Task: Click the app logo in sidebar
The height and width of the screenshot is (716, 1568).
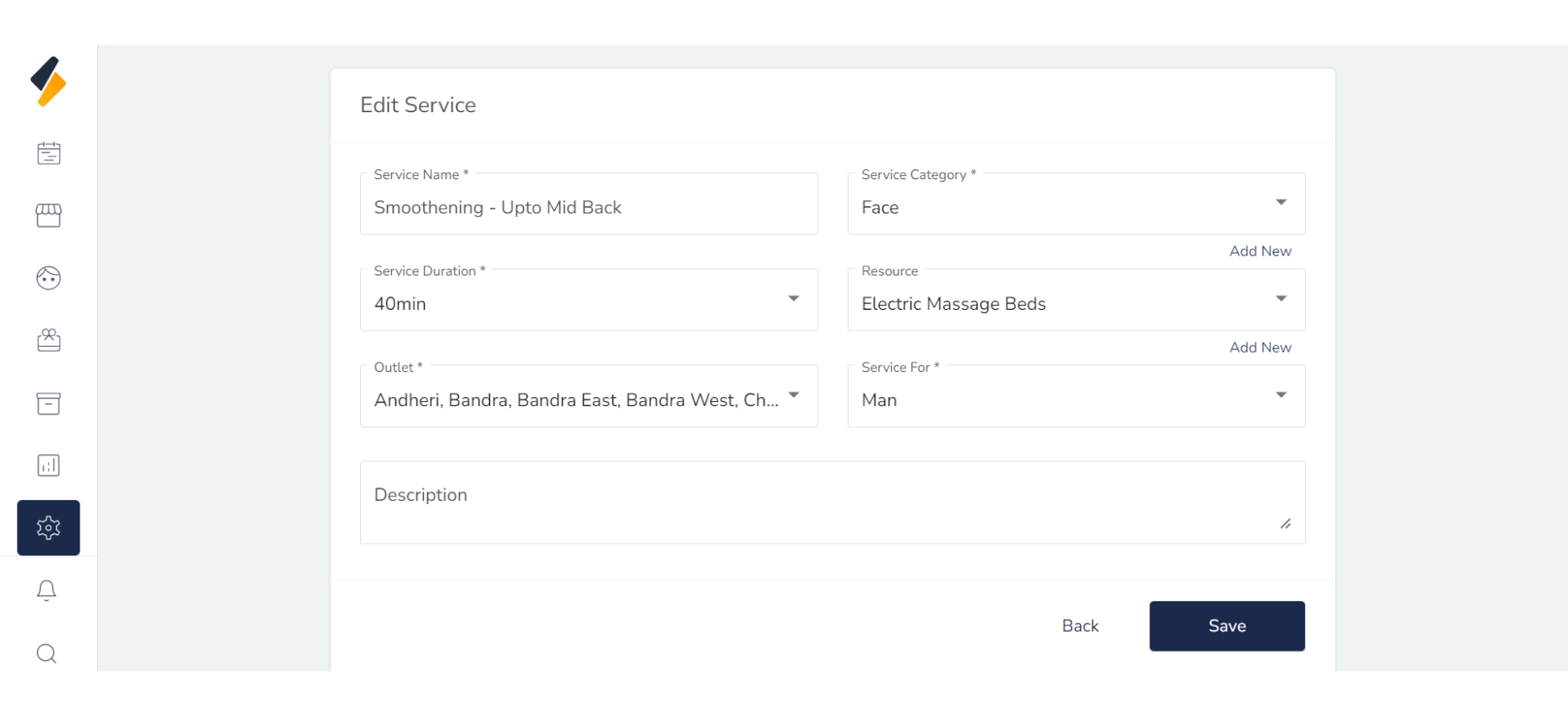Action: pos(49,81)
